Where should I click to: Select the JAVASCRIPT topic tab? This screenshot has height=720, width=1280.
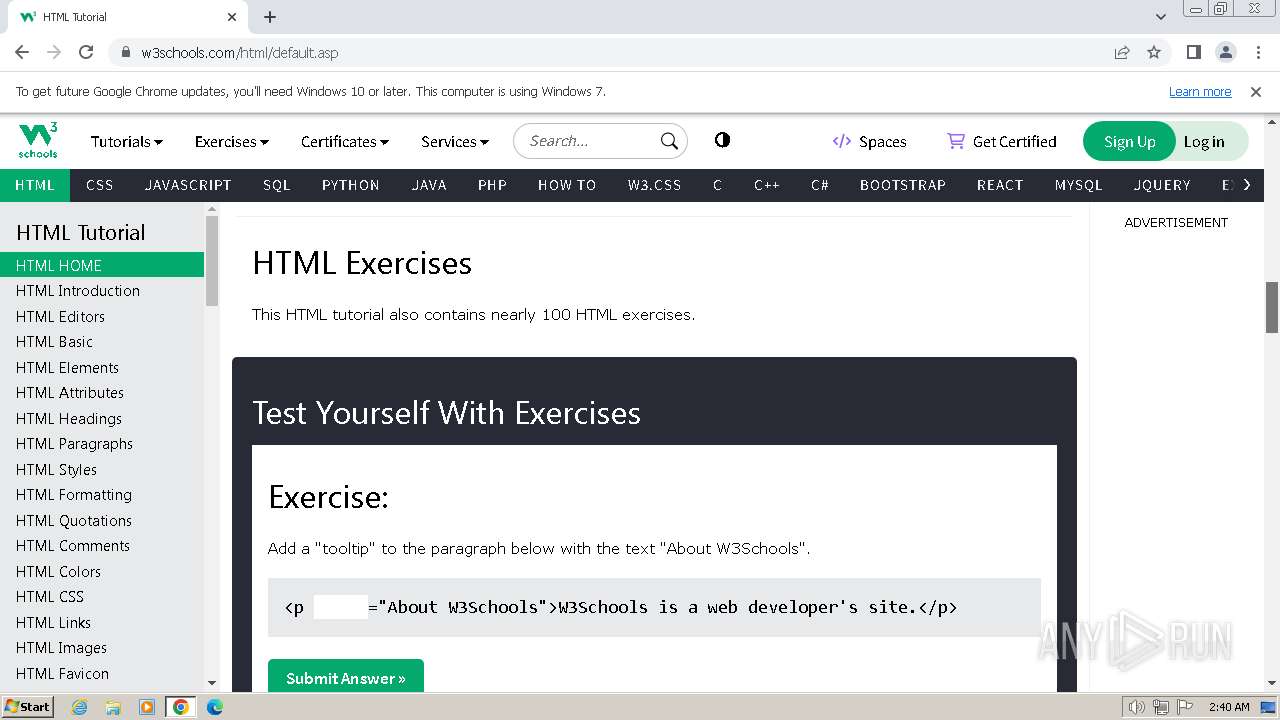coord(188,185)
